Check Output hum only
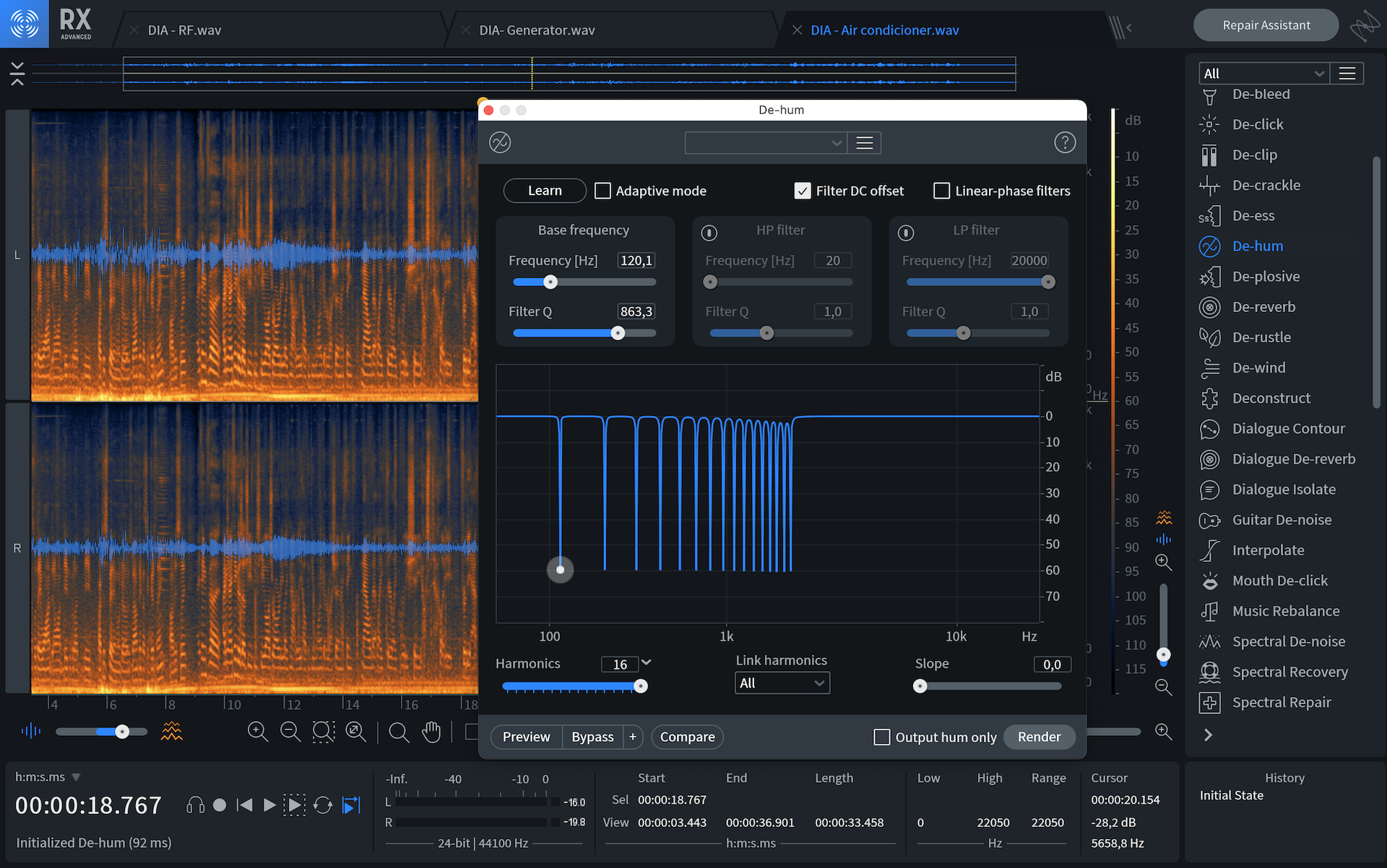This screenshot has height=868, width=1387. point(881,737)
